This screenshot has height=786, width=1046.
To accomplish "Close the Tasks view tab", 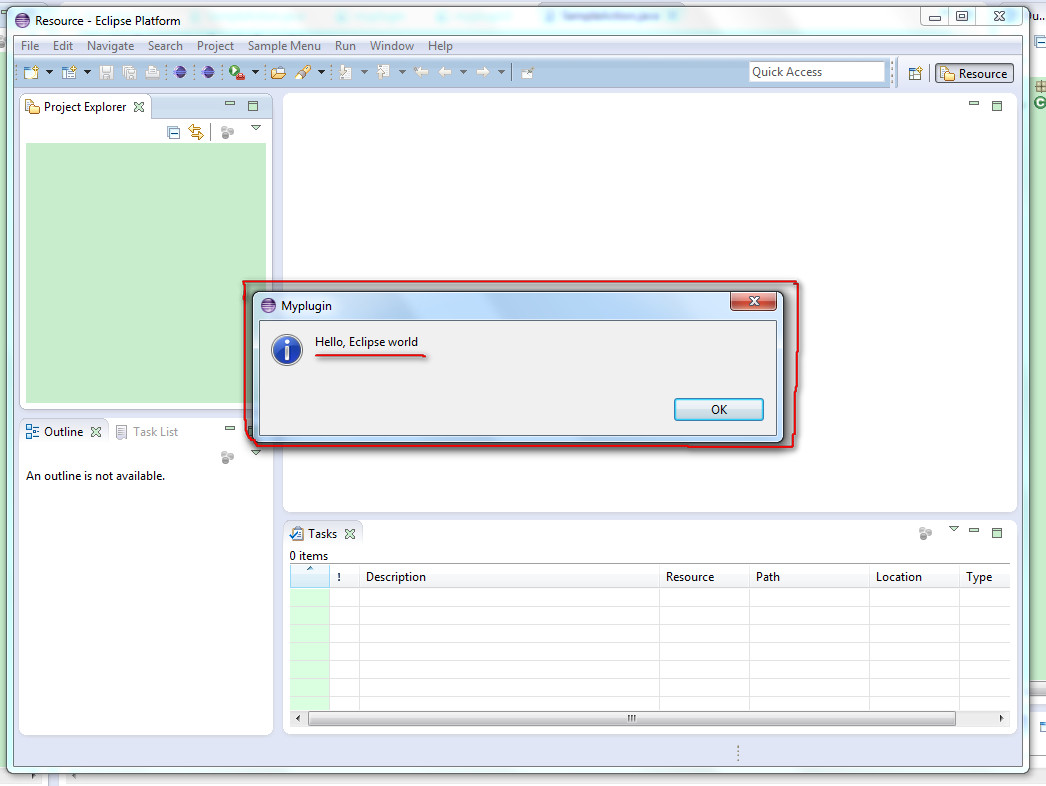I will coord(350,534).
